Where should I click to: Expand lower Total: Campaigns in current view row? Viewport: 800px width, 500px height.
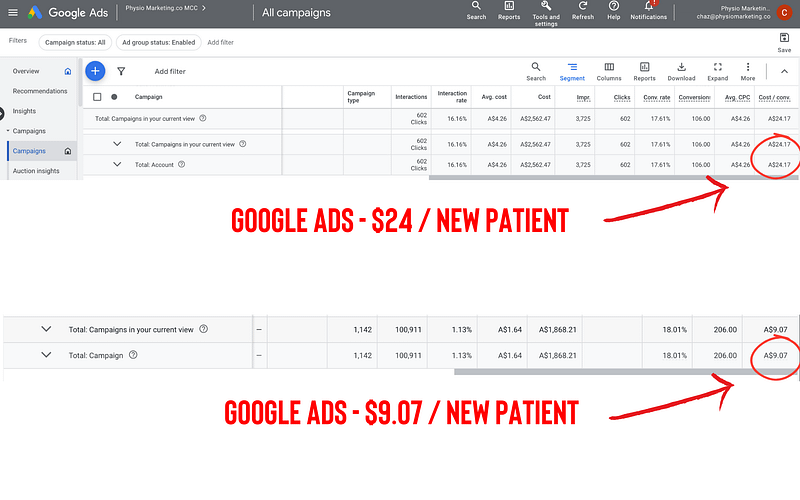tap(46, 329)
